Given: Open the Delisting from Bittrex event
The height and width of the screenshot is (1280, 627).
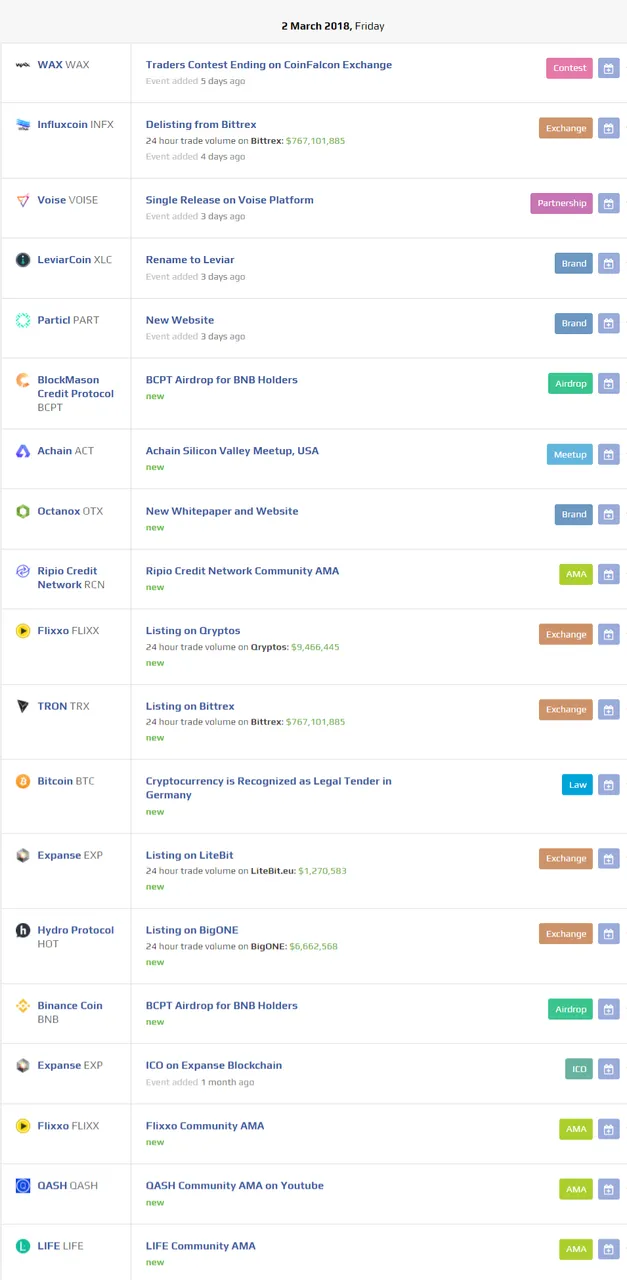Looking at the screenshot, I should (201, 125).
